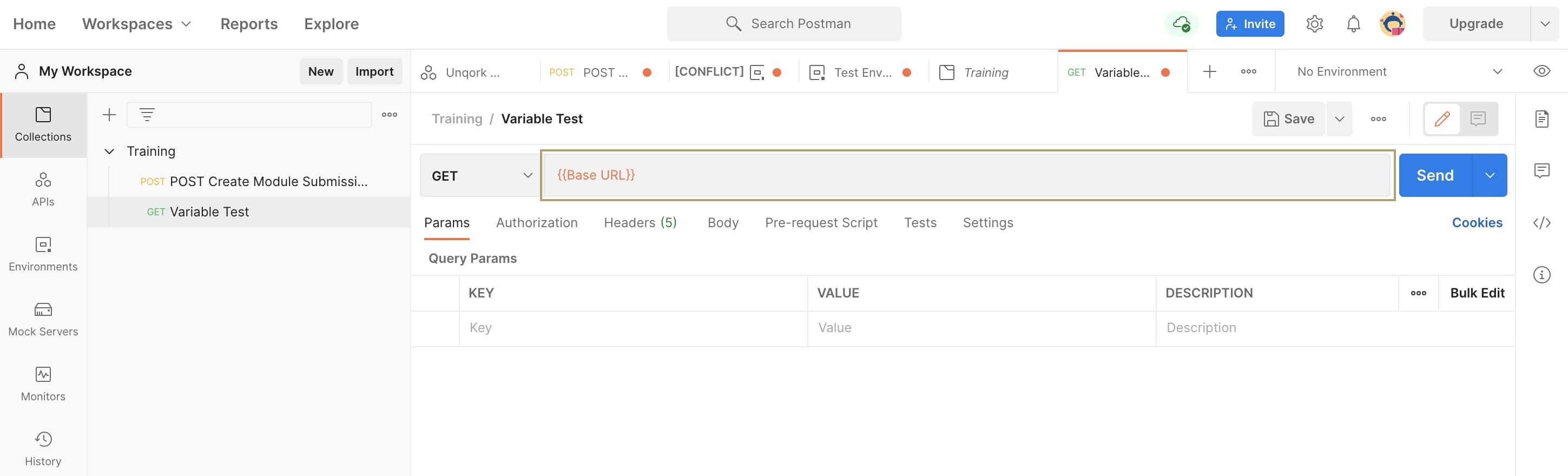Click the cloud sync status icon
This screenshot has height=476, width=1568.
pyautogui.click(x=1181, y=24)
